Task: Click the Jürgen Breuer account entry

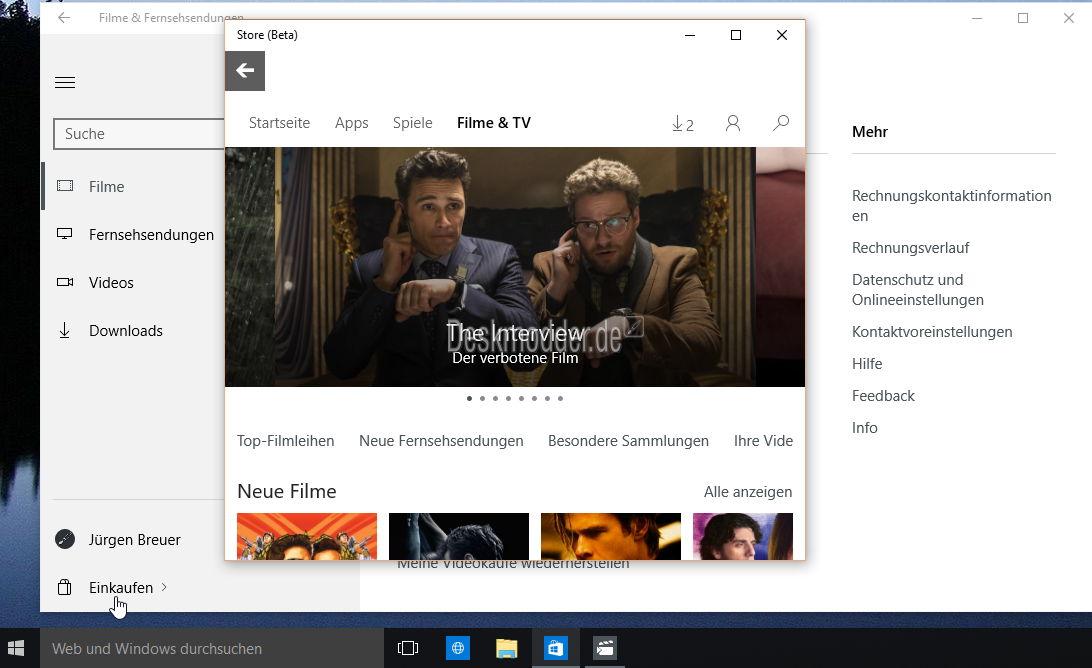Action: coord(134,540)
